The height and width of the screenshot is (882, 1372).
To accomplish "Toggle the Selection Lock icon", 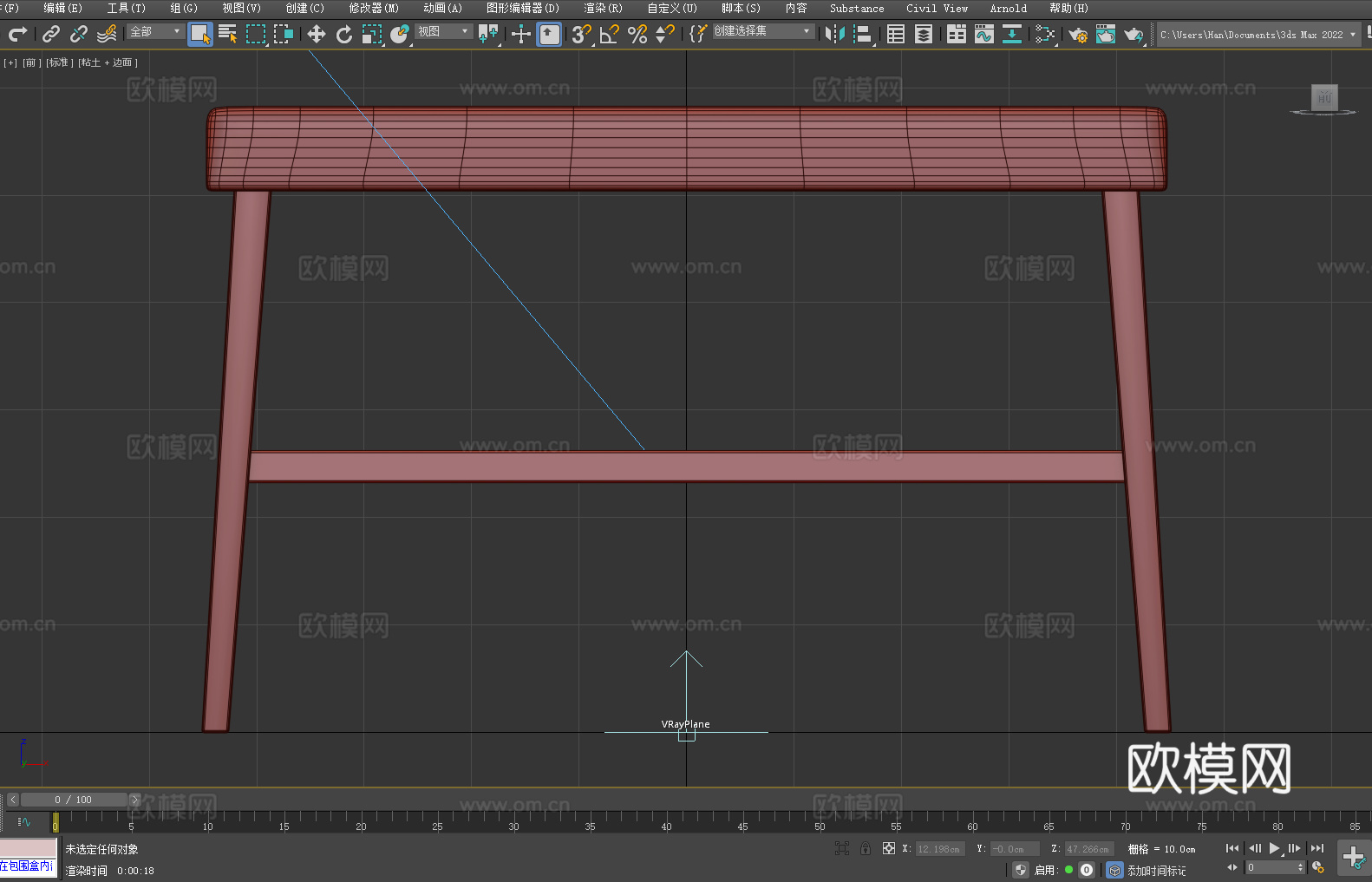I will click(x=866, y=848).
